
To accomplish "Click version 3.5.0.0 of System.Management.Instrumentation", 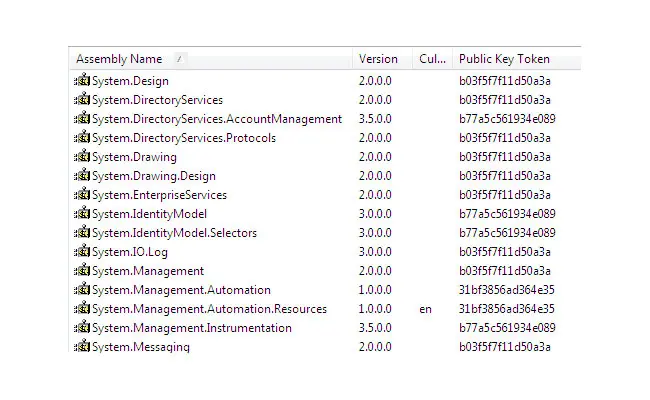I will [375, 328].
